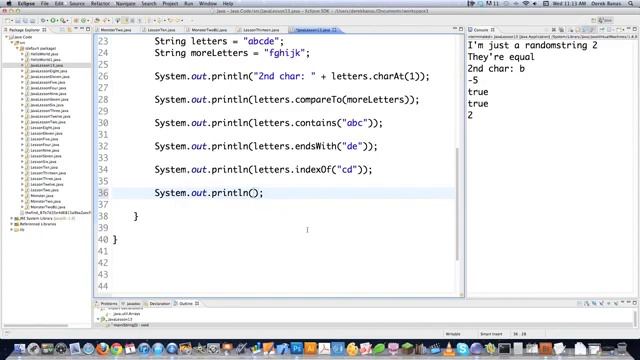Image resolution: width=640 pixels, height=360 pixels.
Task: Click the New toolbar icon
Action: click(8, 20)
